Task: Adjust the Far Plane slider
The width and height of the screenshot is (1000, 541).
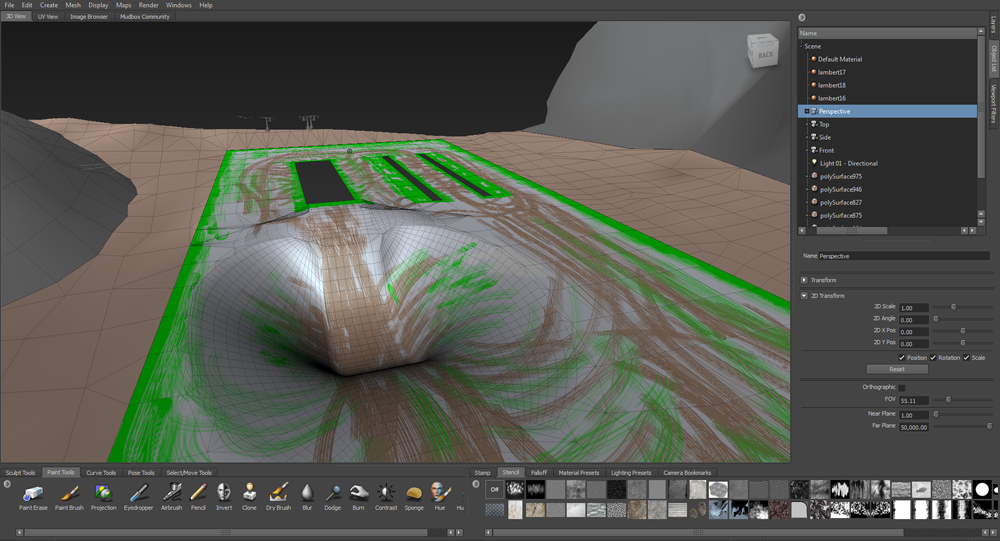Action: (989, 426)
